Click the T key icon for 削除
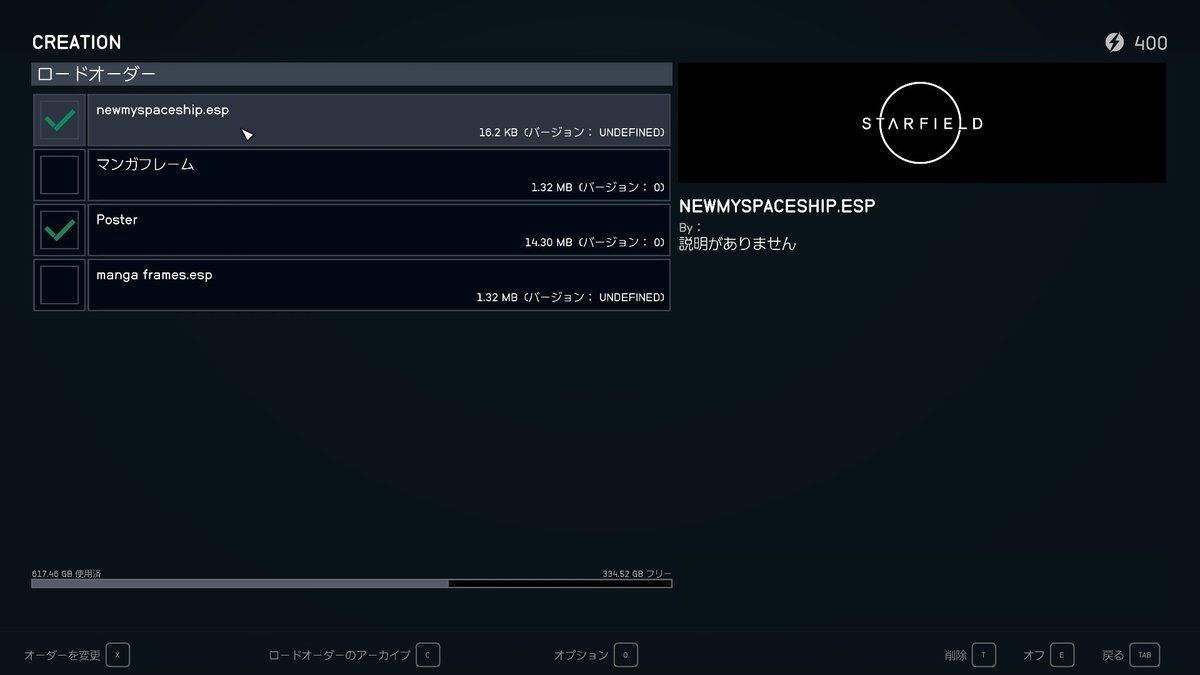This screenshot has width=1200, height=675. pos(983,655)
